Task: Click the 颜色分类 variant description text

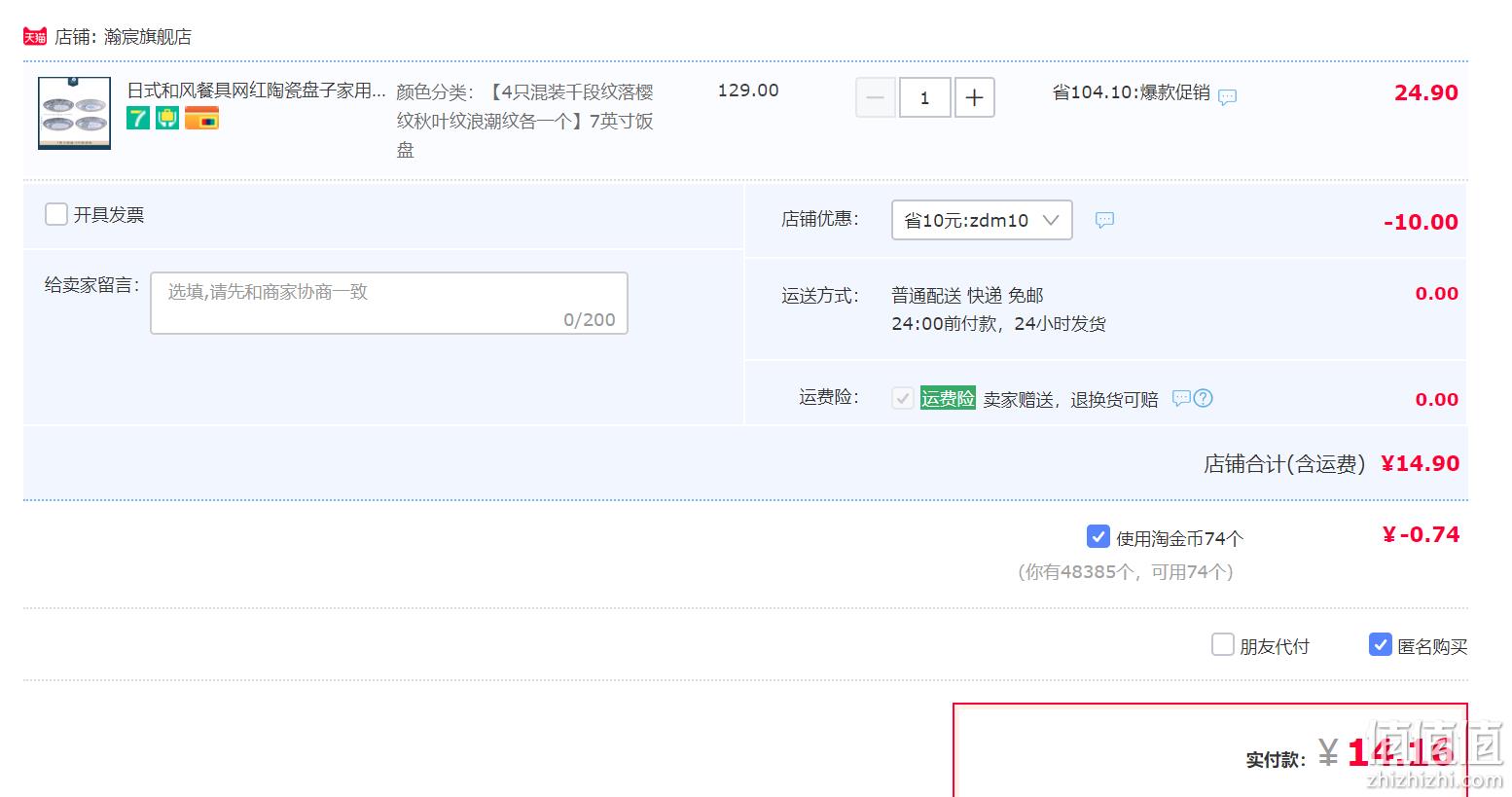Action: click(x=525, y=121)
